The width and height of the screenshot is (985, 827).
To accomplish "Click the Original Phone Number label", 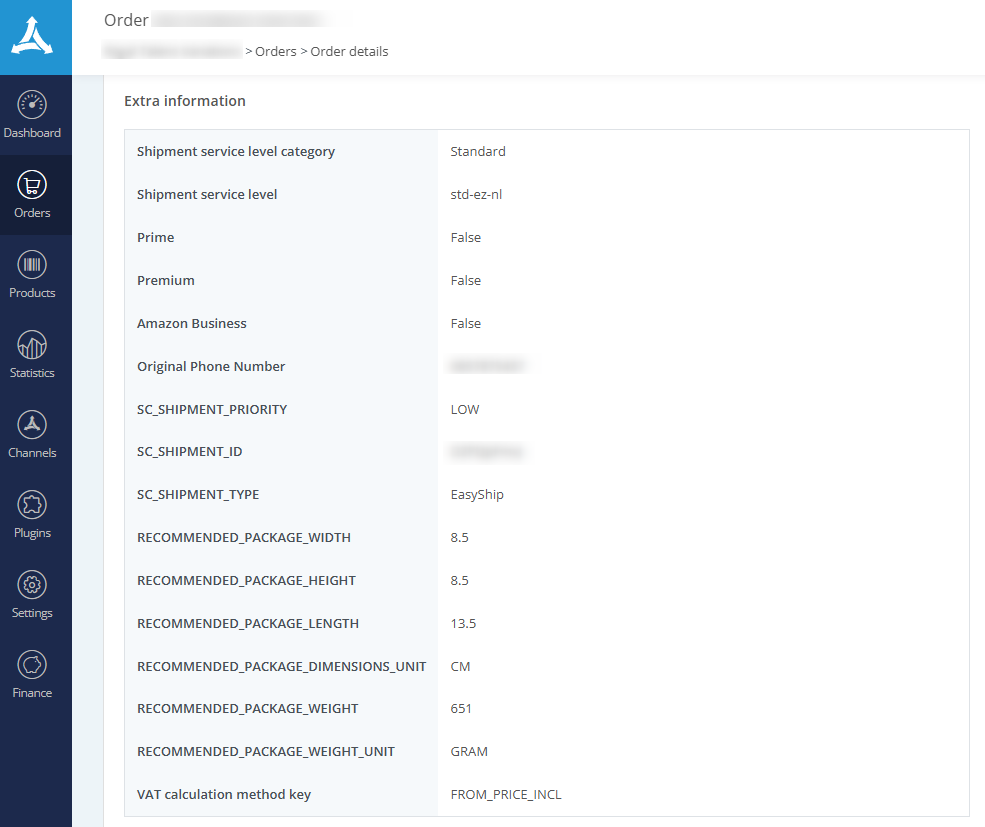I will (x=211, y=366).
